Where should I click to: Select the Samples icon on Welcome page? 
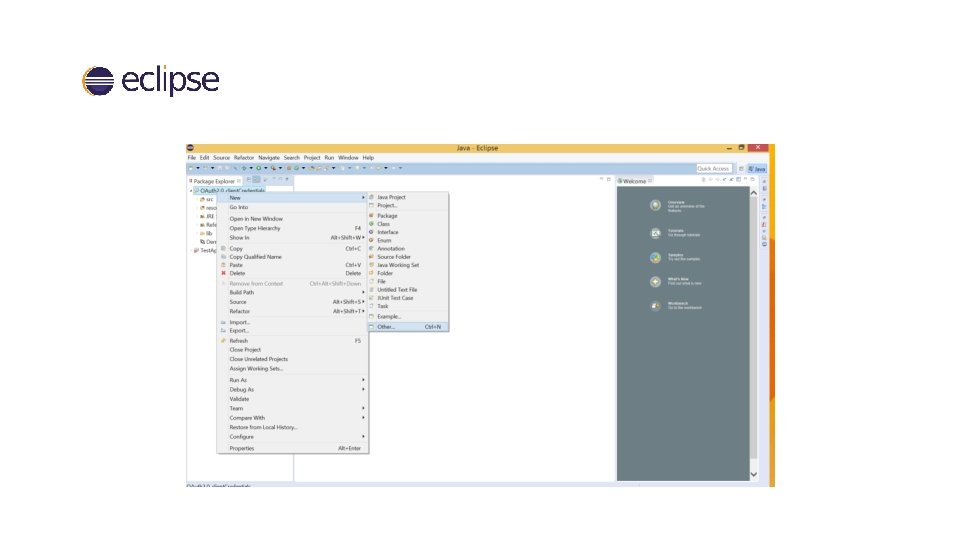pos(655,257)
